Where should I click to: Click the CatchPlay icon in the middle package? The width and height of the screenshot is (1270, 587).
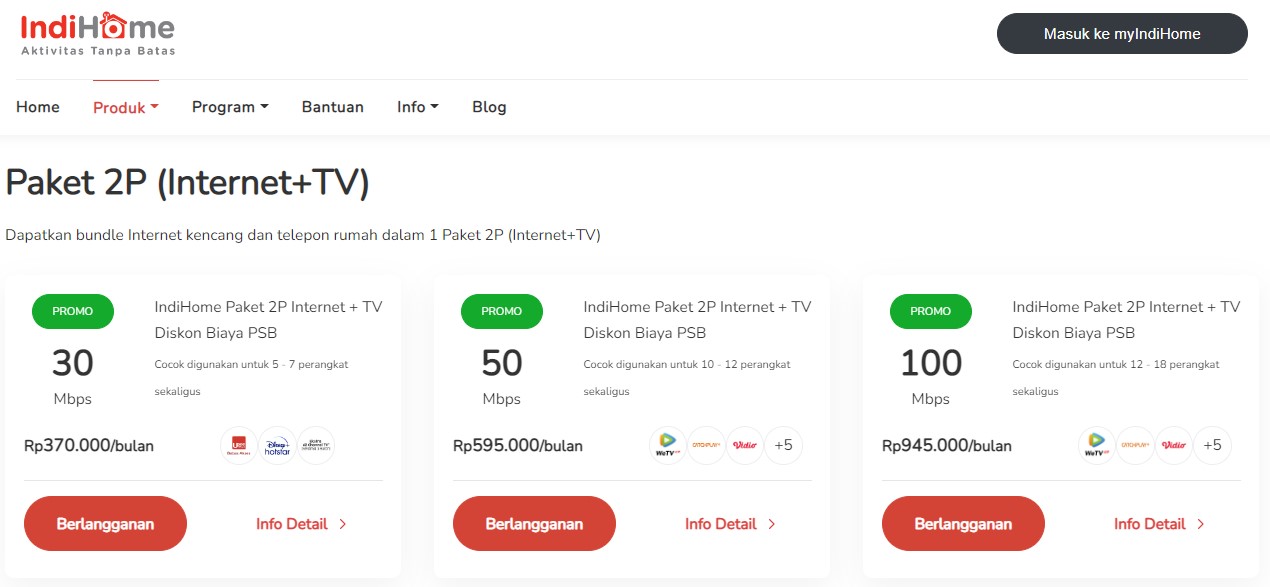point(706,445)
